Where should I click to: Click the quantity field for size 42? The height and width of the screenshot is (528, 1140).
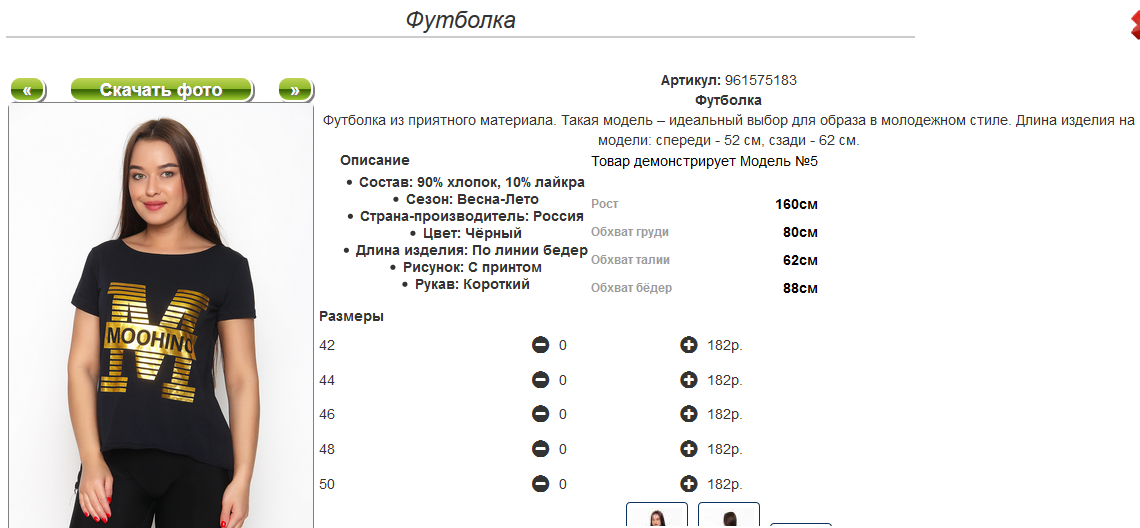[563, 345]
